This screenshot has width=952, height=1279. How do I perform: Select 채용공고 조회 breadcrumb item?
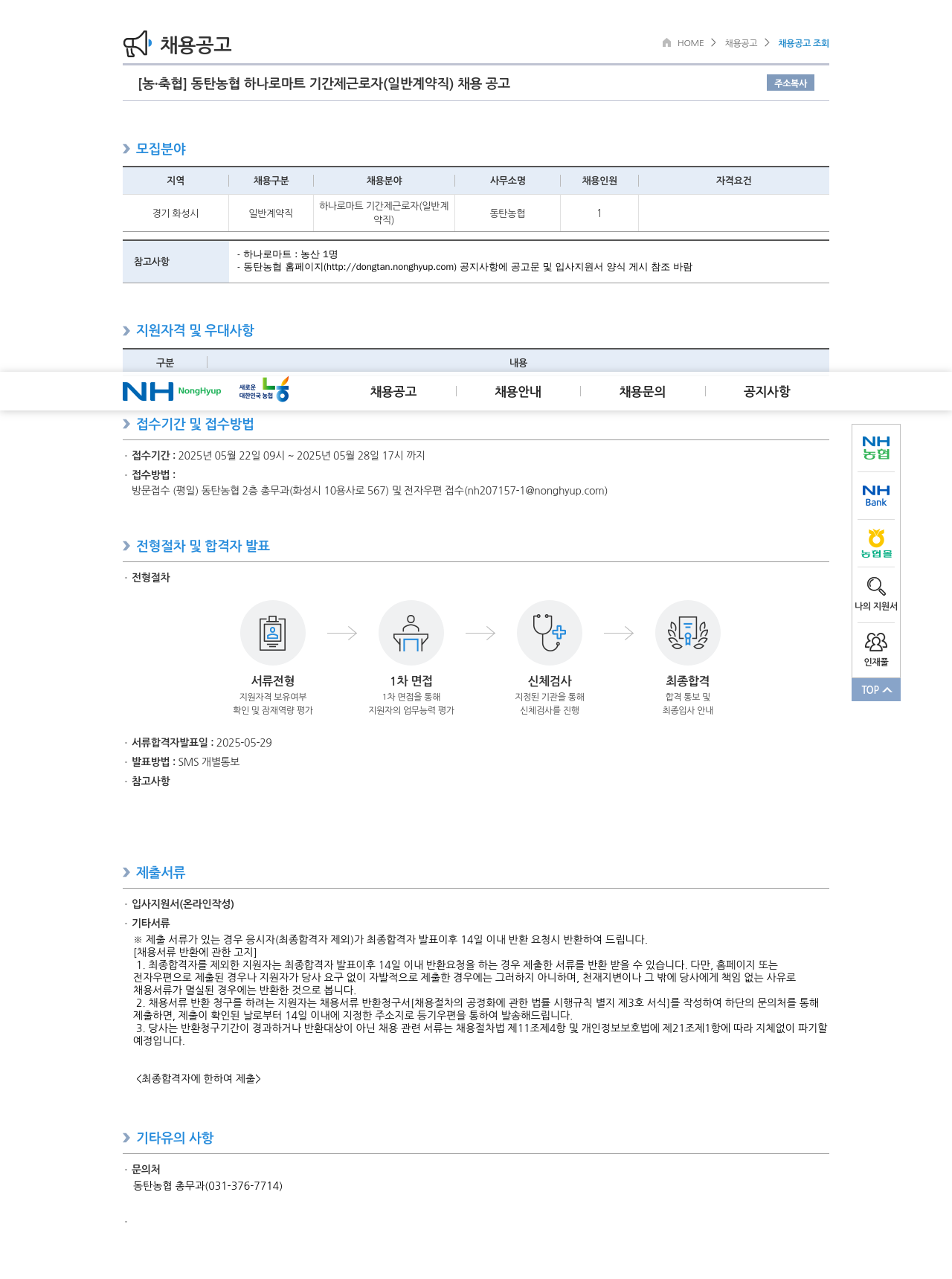803,43
